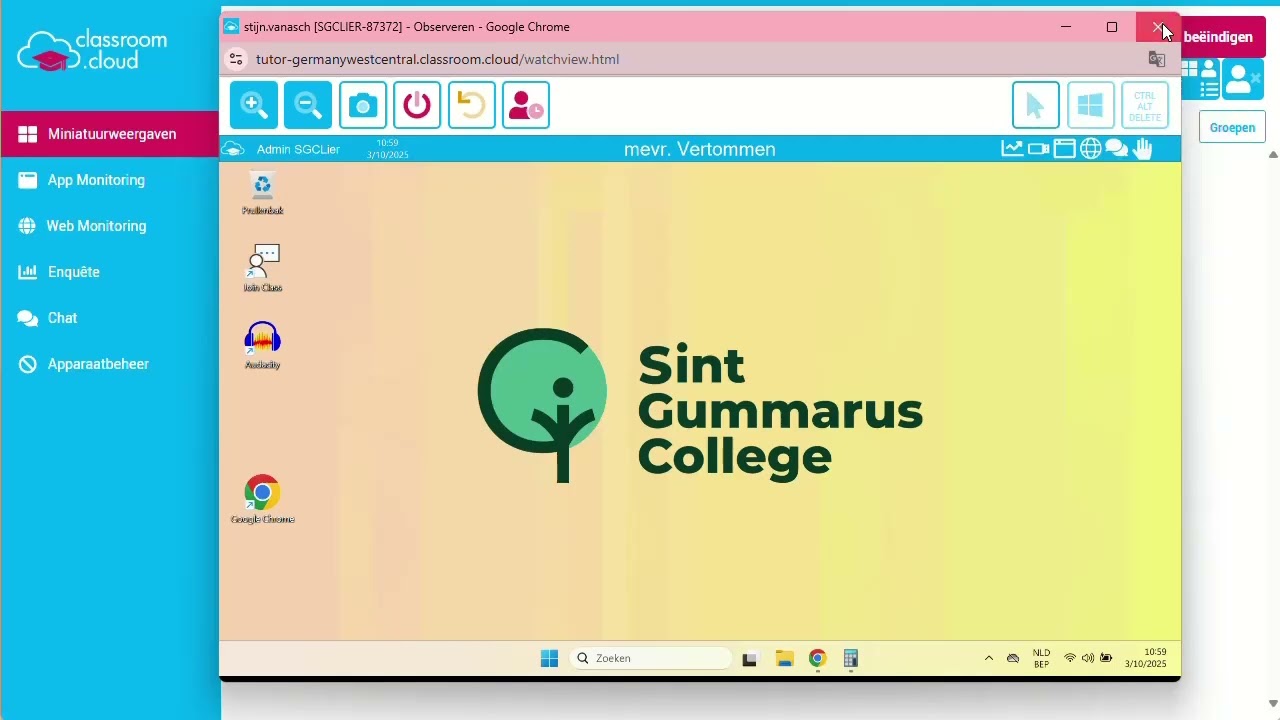Click the battery tray icon
This screenshot has width=1280, height=720.
tap(1106, 658)
